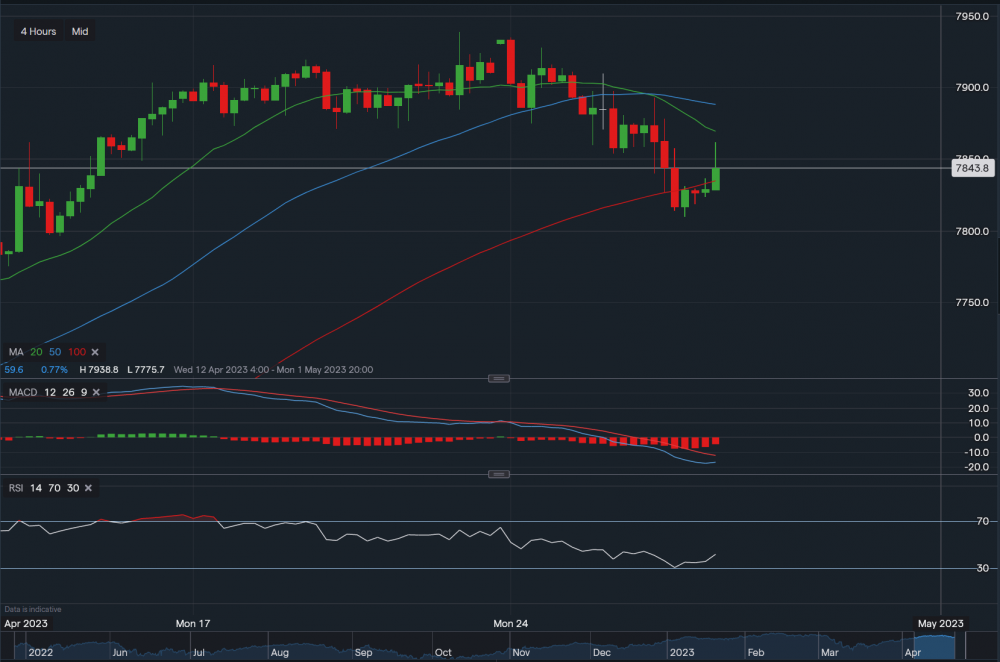
Task: Click the Mon 24 label on the time axis
Action: pos(510,623)
